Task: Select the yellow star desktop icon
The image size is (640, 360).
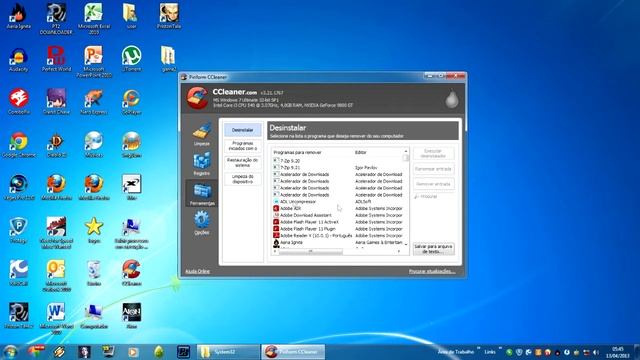Action: click(x=94, y=230)
